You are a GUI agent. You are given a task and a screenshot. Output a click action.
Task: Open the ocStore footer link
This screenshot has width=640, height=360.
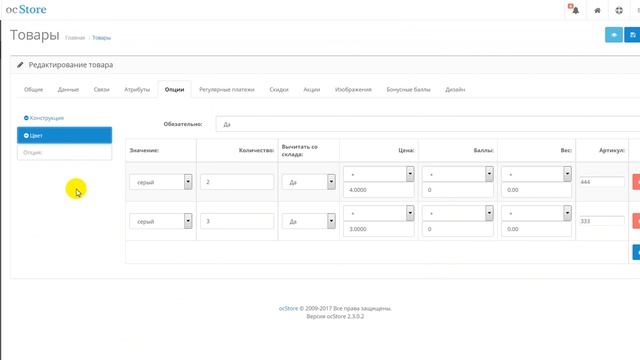[288, 309]
